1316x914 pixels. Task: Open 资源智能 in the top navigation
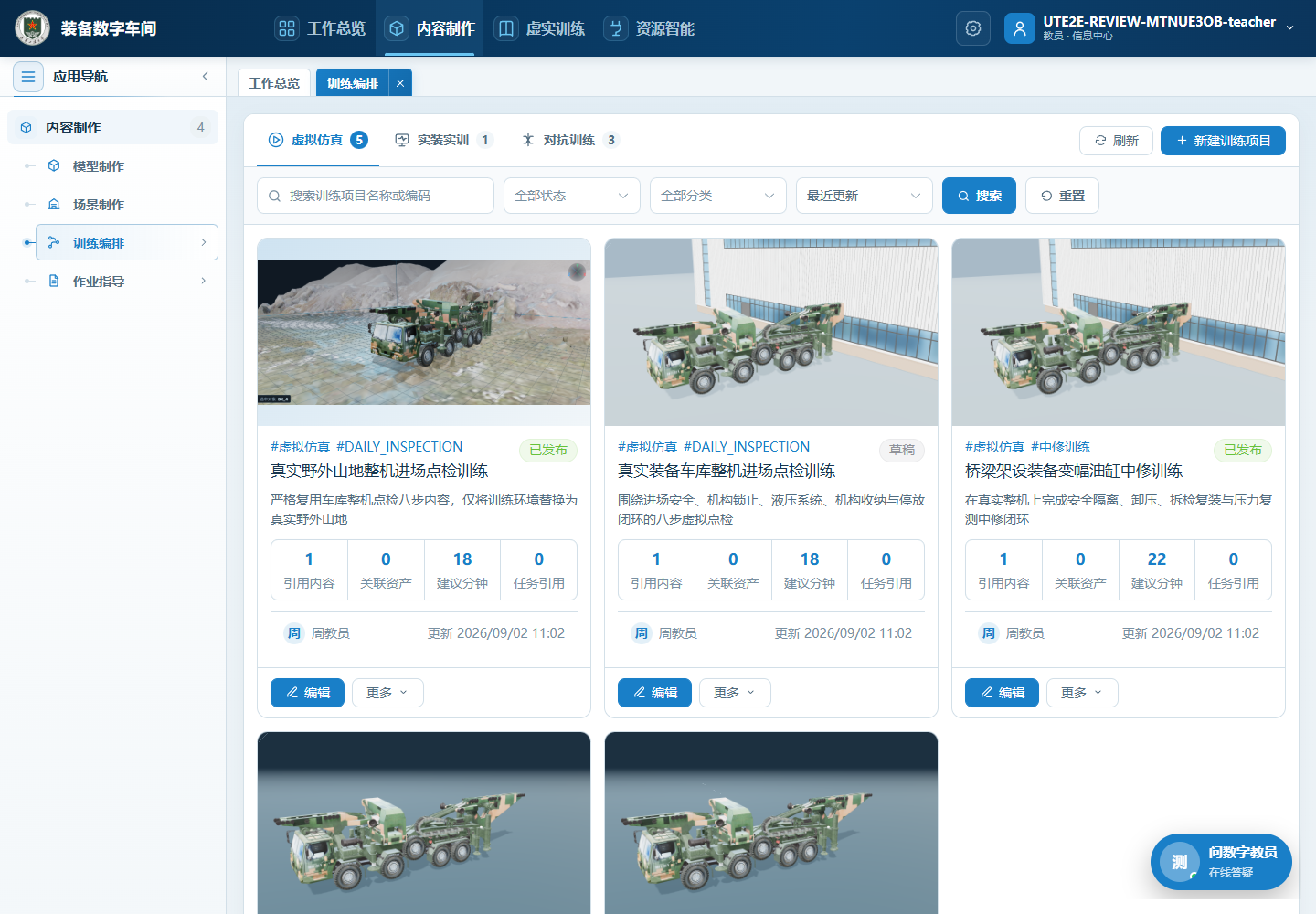tap(650, 28)
